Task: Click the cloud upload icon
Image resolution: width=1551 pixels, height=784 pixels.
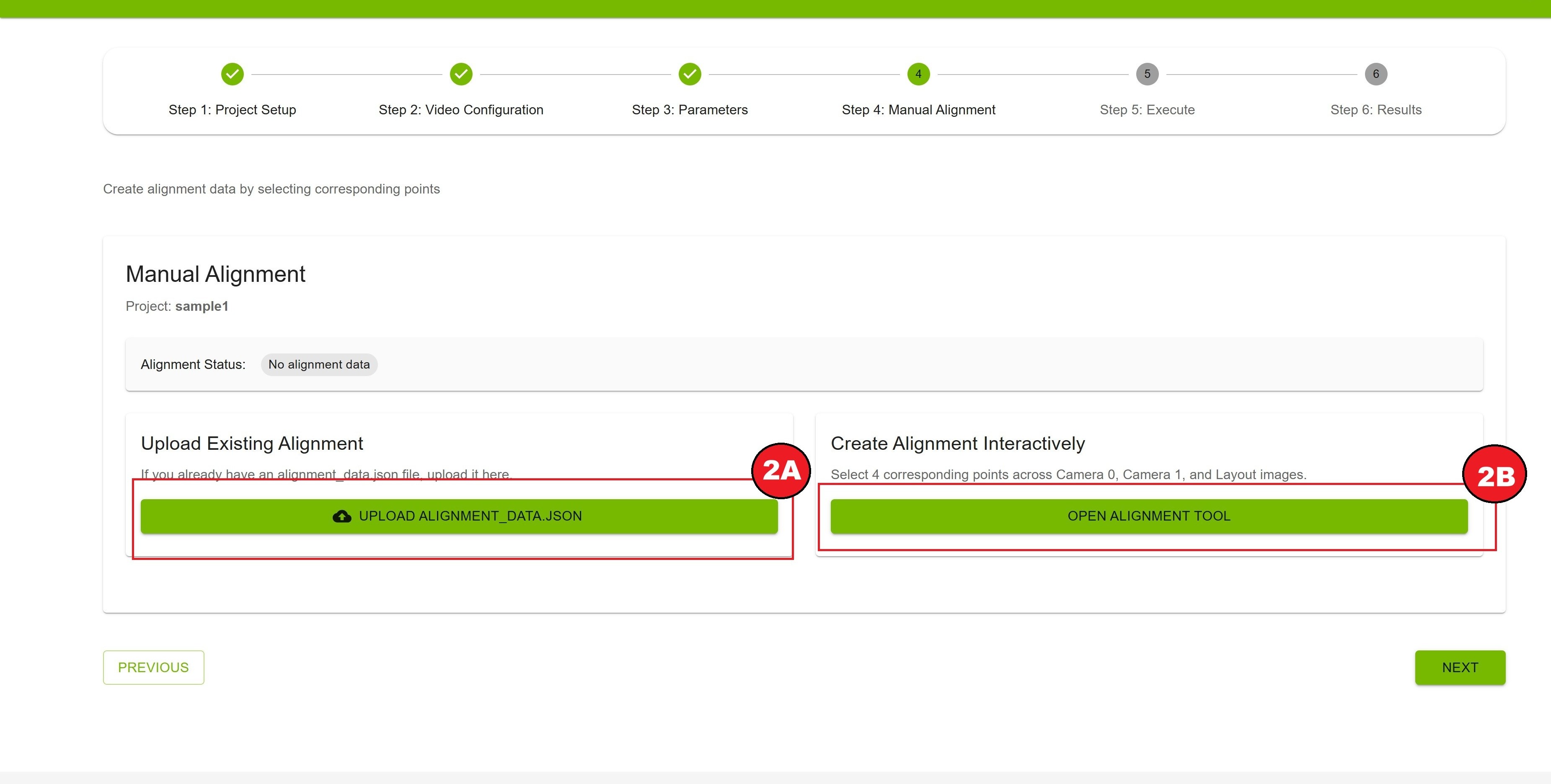Action: pos(342,516)
